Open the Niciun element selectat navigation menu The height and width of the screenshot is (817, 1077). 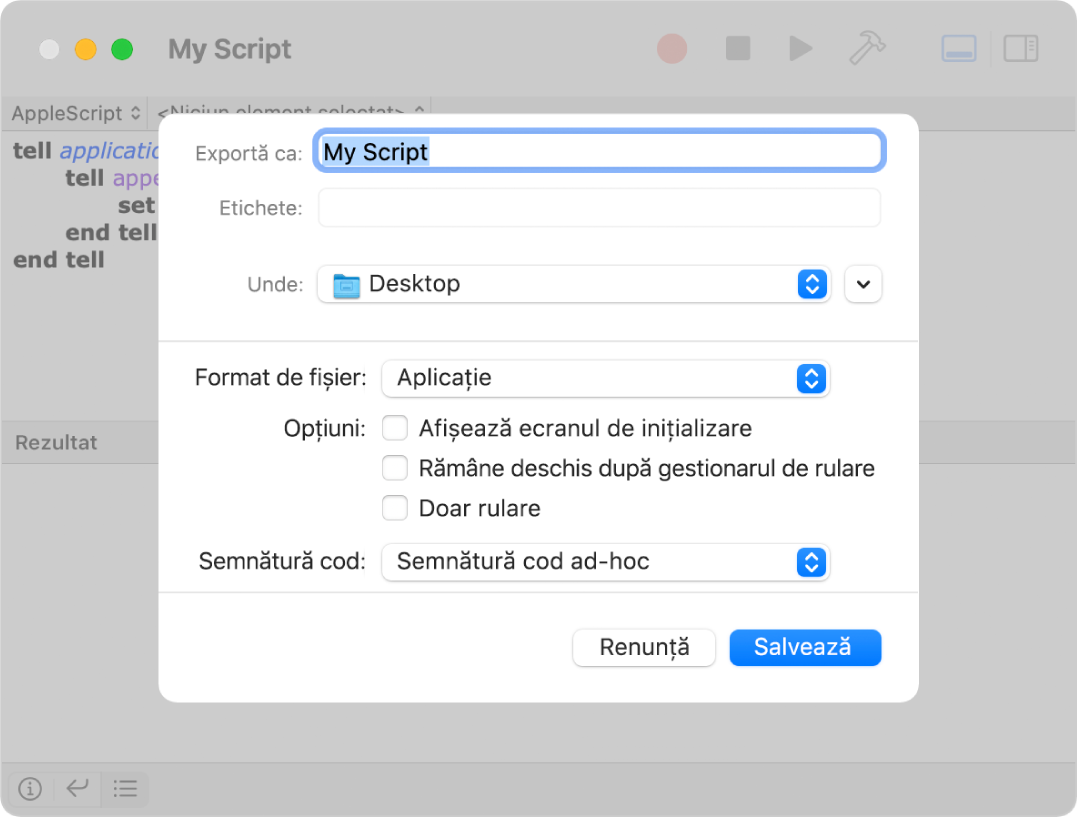point(290,112)
